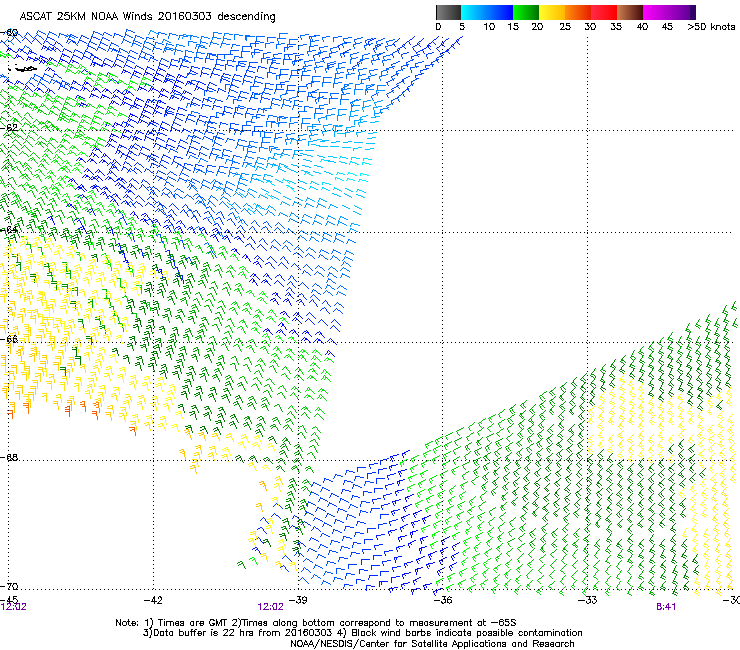The image size is (740, 650).
Task: Click the latitude label '-70'
Action: pyautogui.click(x=10, y=586)
